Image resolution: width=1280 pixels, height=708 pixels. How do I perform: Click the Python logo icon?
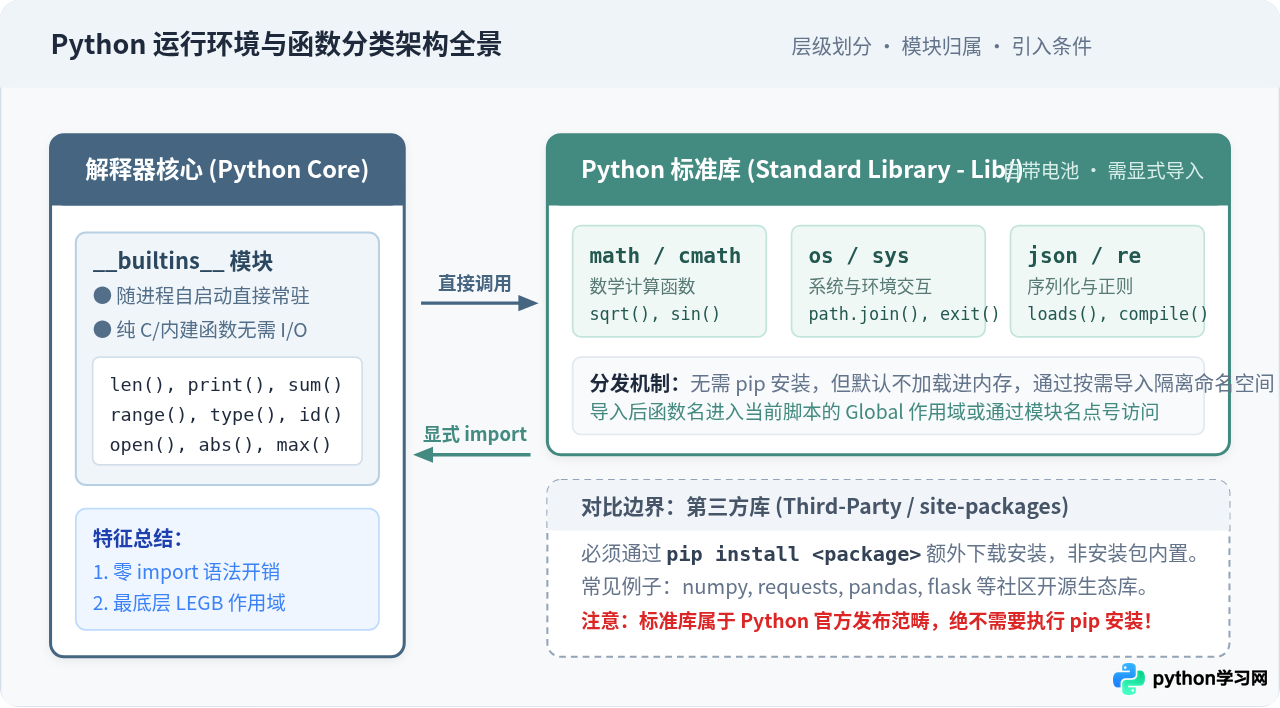point(1129,678)
